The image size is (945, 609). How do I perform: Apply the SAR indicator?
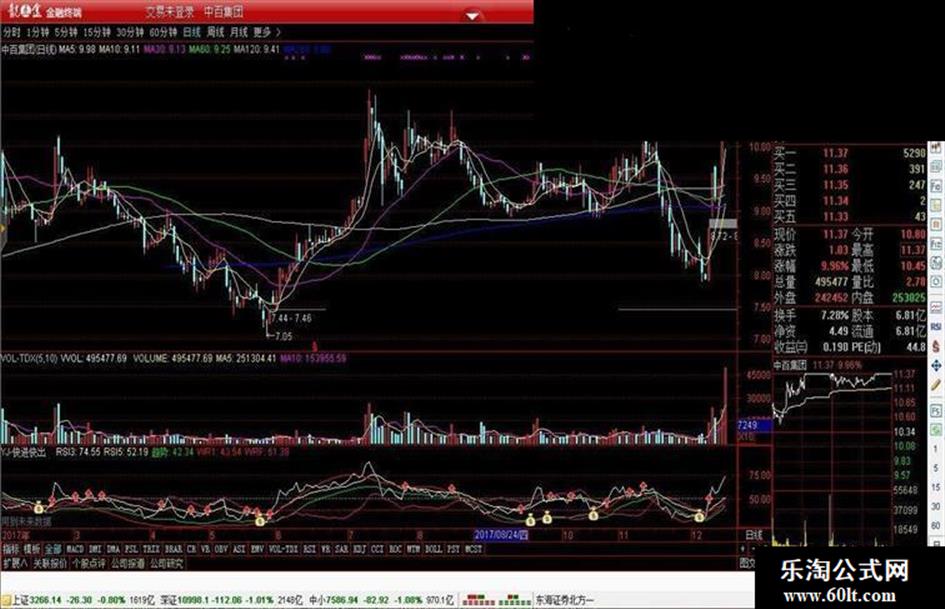click(x=341, y=549)
